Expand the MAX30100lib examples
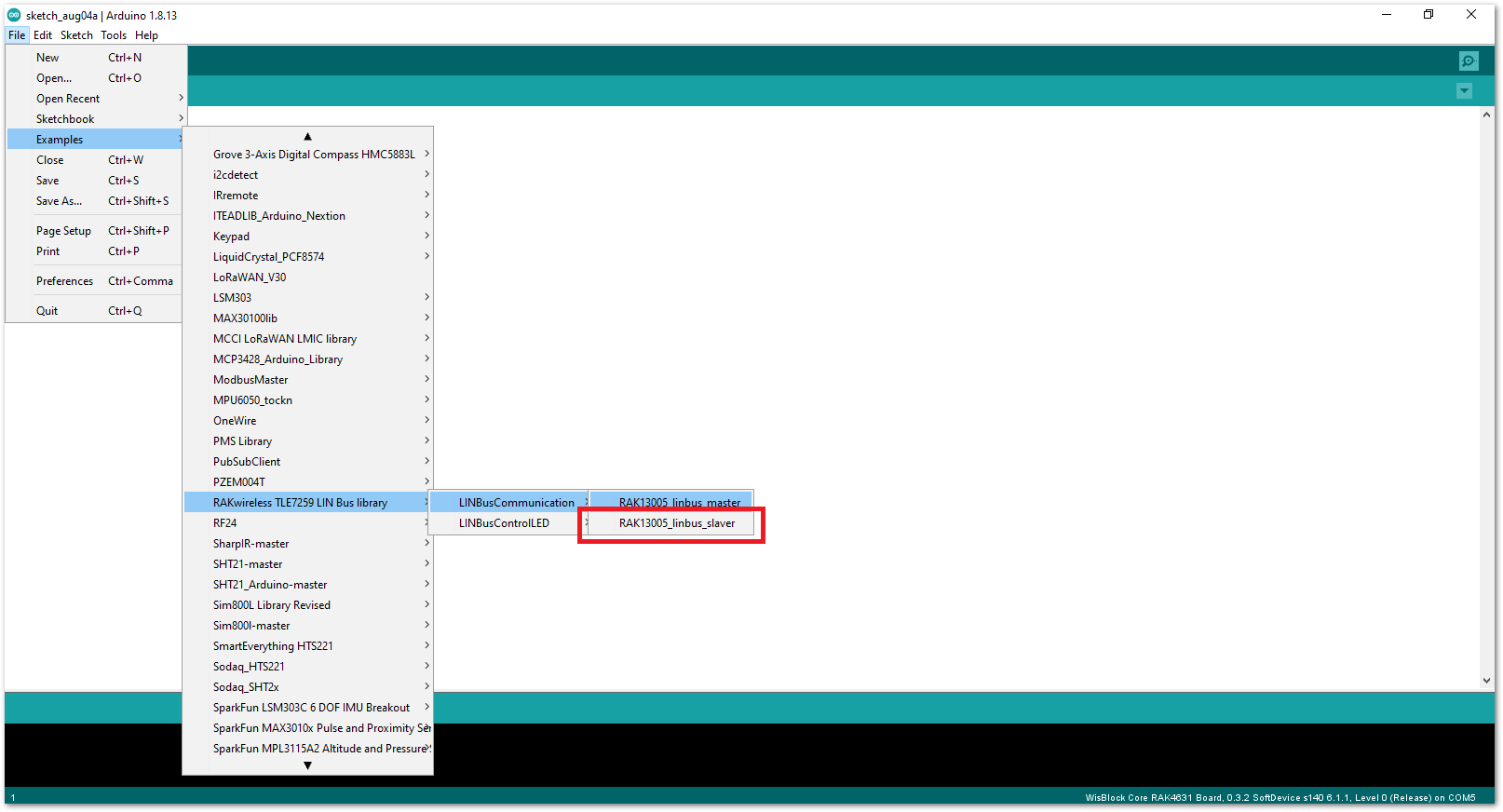The height and width of the screenshot is (812, 1503). coord(308,318)
